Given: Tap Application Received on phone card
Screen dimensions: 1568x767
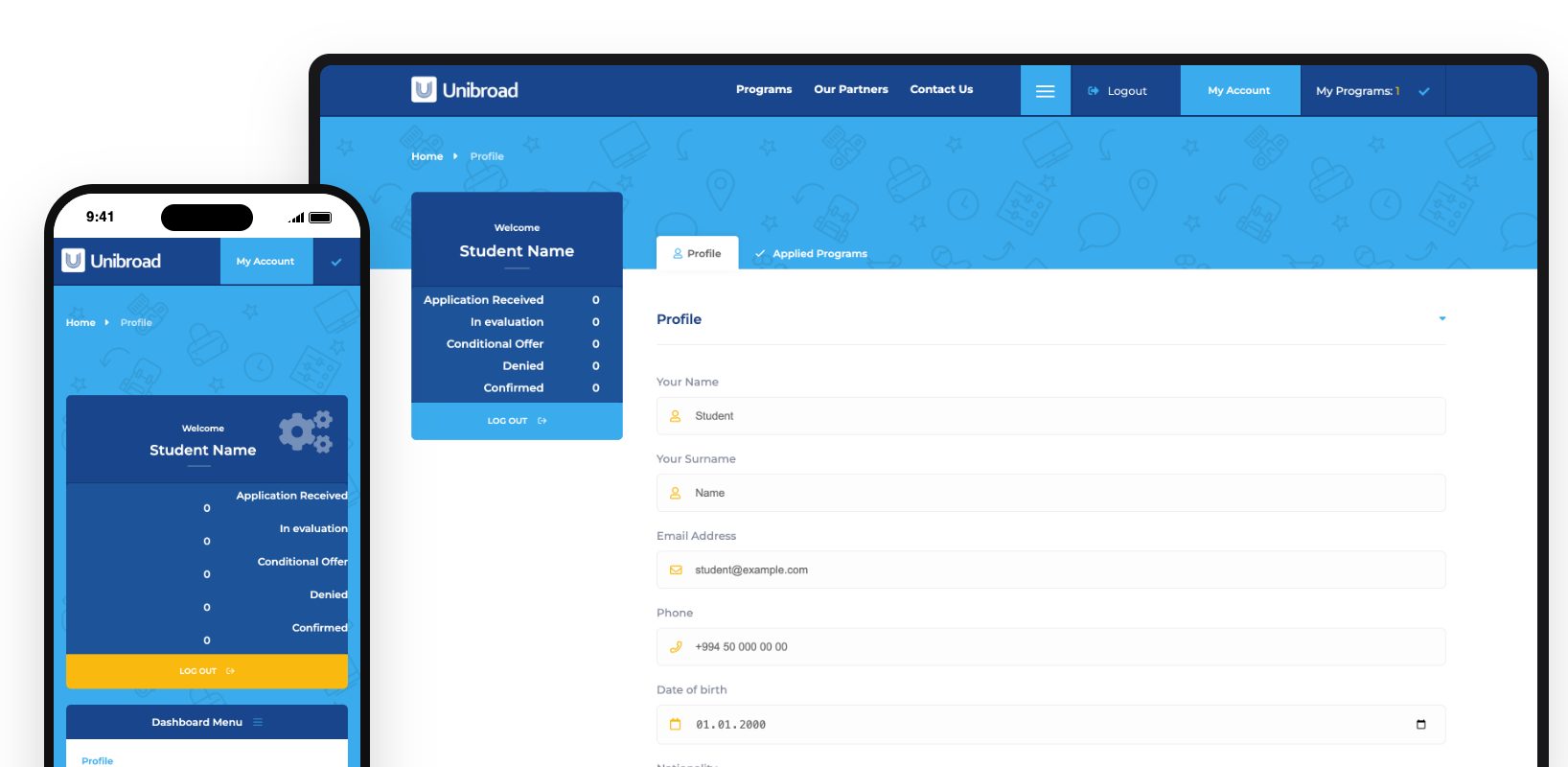Looking at the screenshot, I should coord(291,496).
